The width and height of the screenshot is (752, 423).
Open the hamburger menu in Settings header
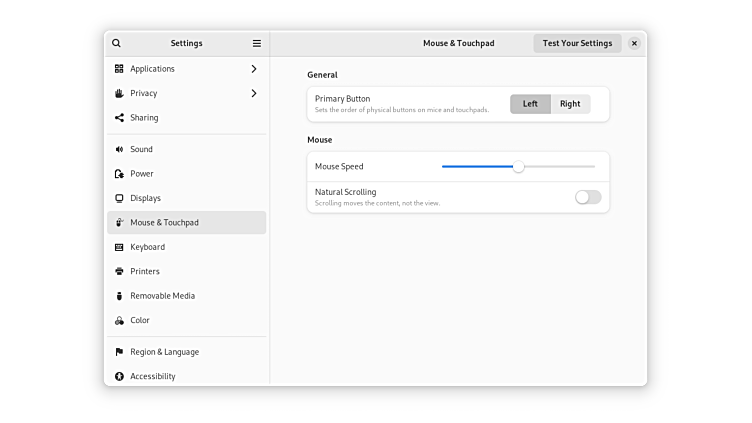pyautogui.click(x=257, y=43)
